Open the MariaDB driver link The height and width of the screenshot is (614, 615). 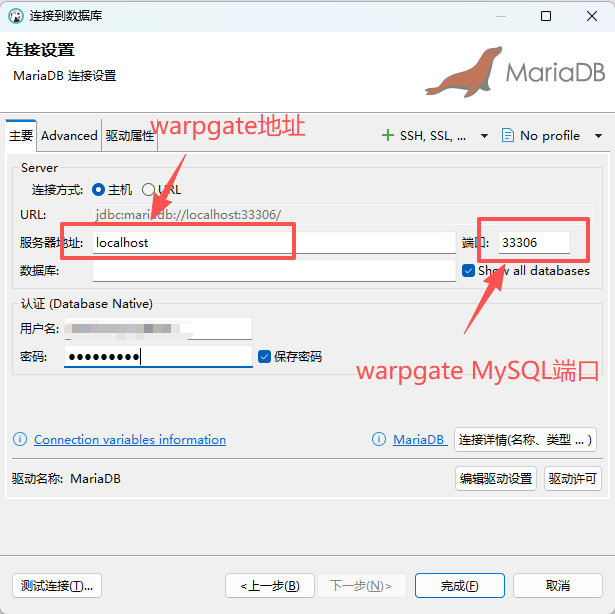[419, 439]
